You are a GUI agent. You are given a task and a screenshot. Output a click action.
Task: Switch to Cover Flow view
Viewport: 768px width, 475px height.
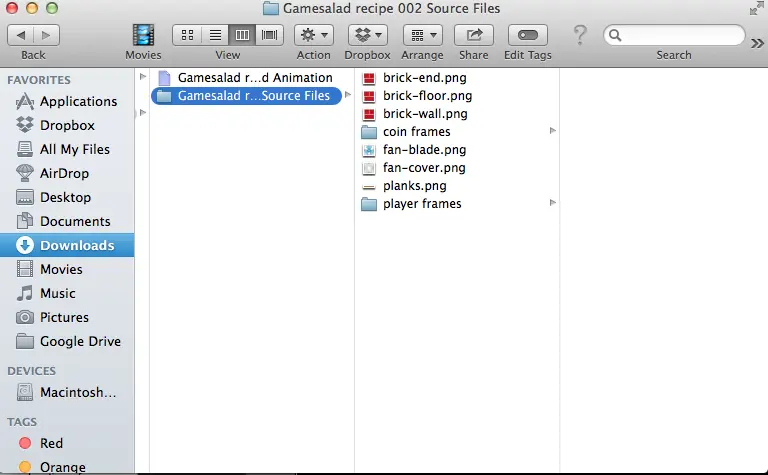pyautogui.click(x=269, y=35)
